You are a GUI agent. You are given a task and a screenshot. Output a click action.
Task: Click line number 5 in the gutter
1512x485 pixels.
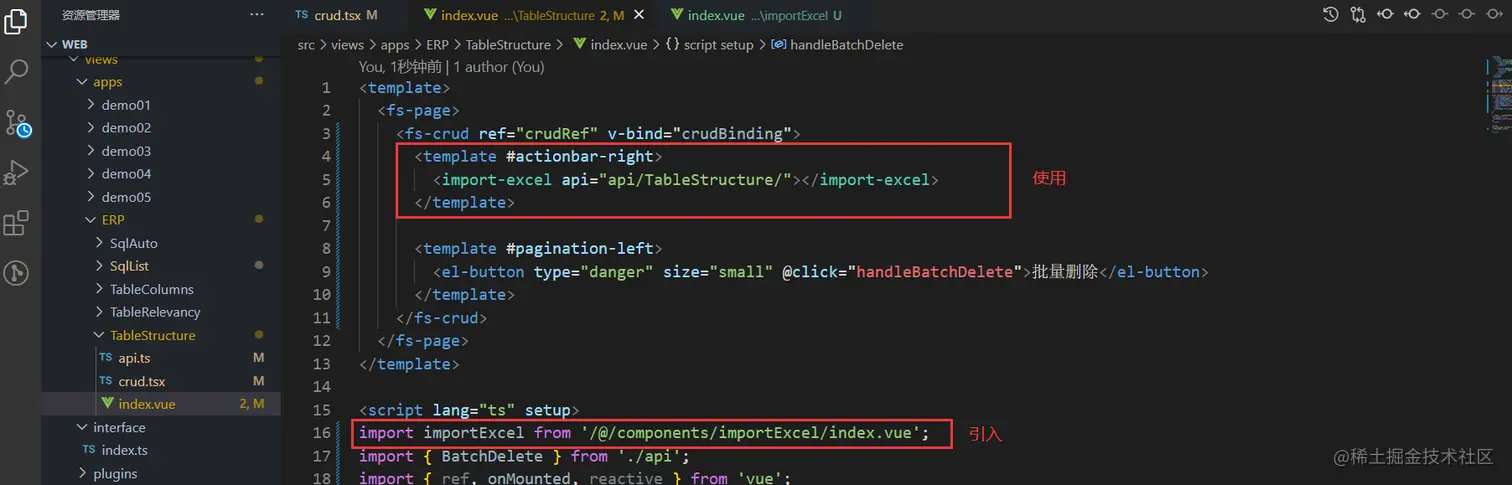point(326,180)
